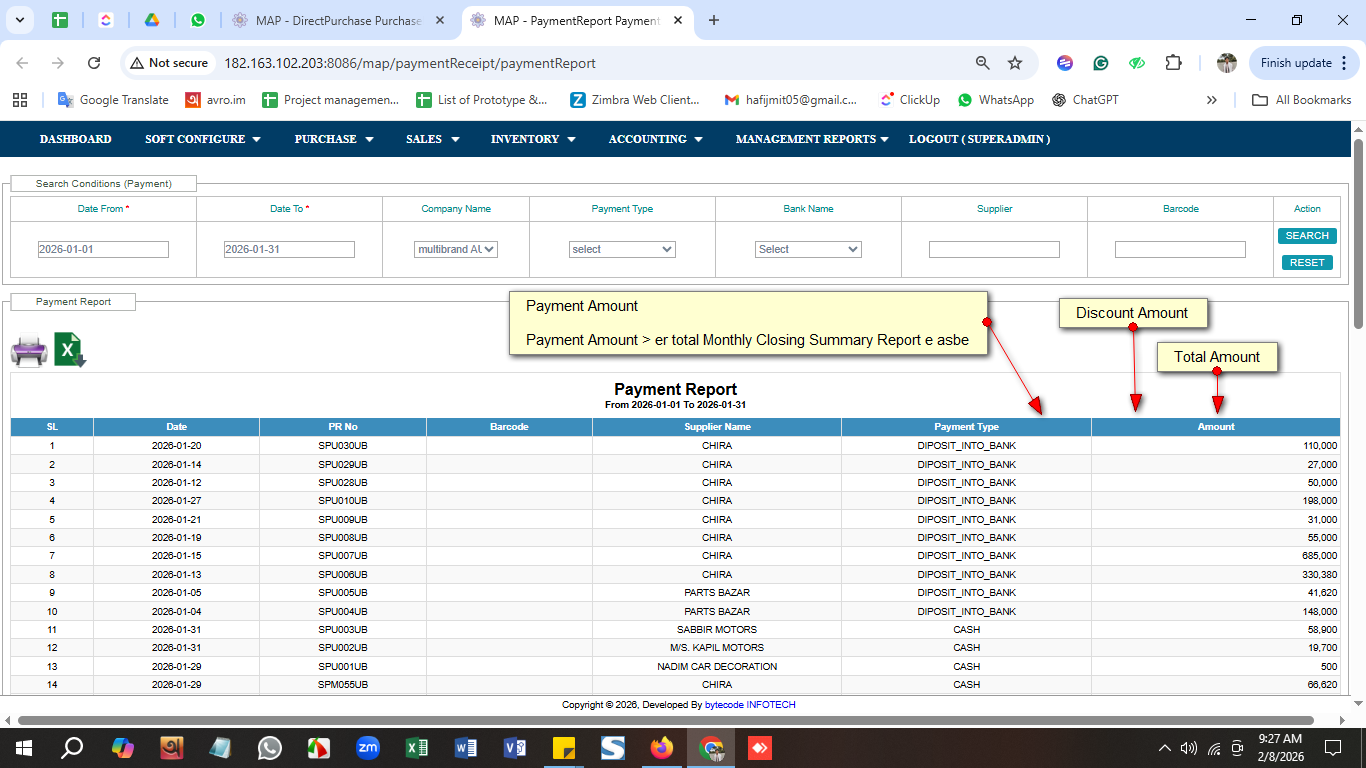Open the Company Name dropdown
The width and height of the screenshot is (1366, 768).
point(456,249)
